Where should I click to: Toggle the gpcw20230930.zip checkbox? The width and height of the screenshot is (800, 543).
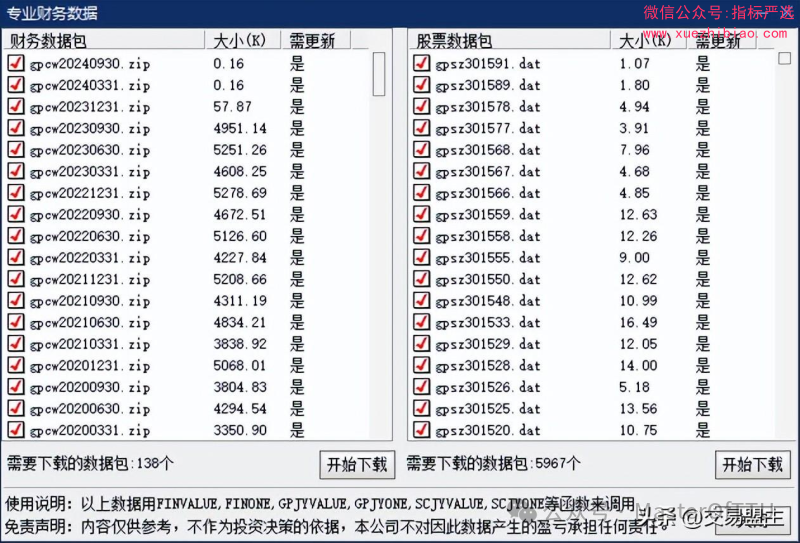click(x=16, y=128)
